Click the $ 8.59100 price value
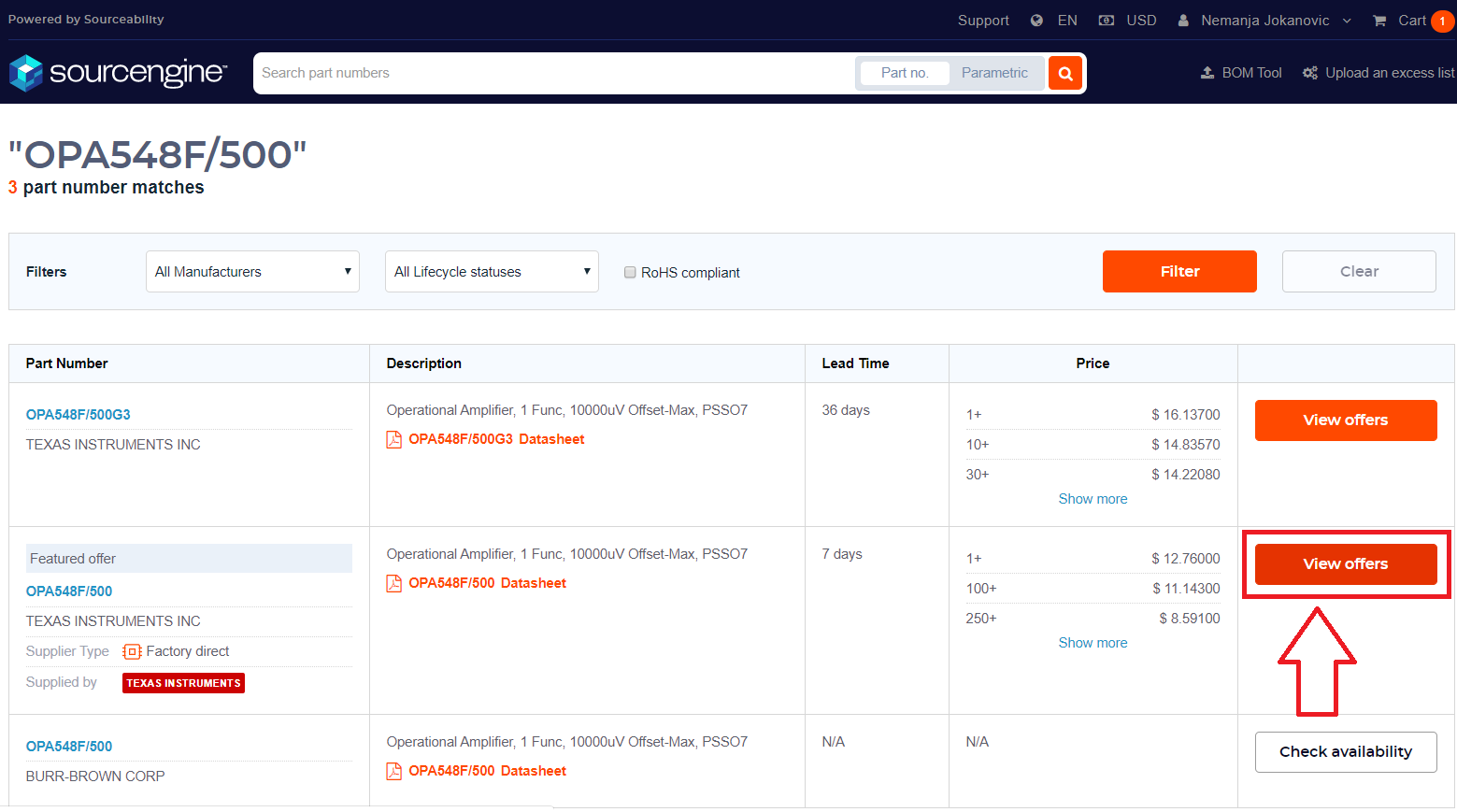This screenshot has width=1457, height=812. coord(1190,619)
